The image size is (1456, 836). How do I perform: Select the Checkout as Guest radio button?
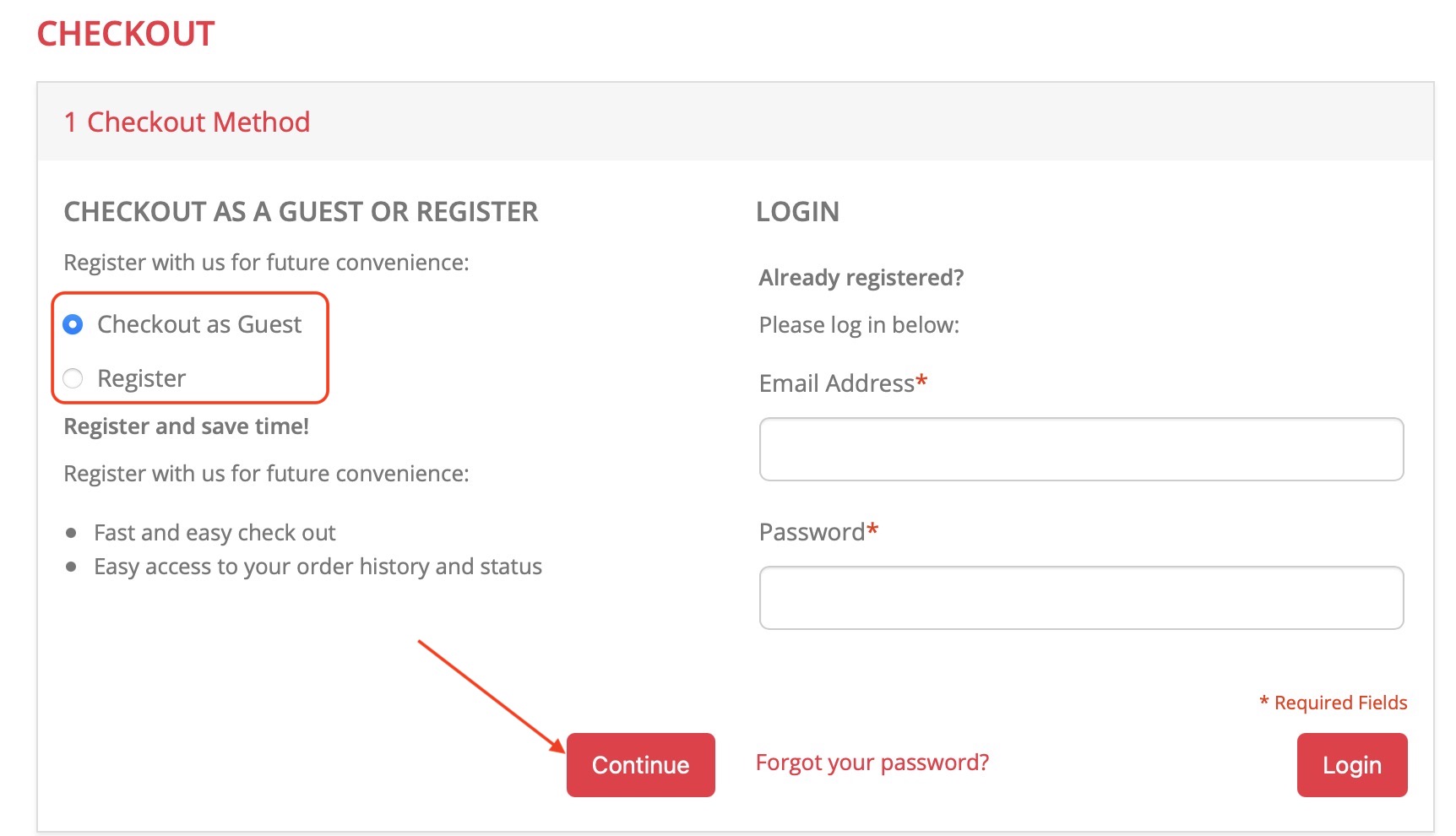[x=73, y=325]
